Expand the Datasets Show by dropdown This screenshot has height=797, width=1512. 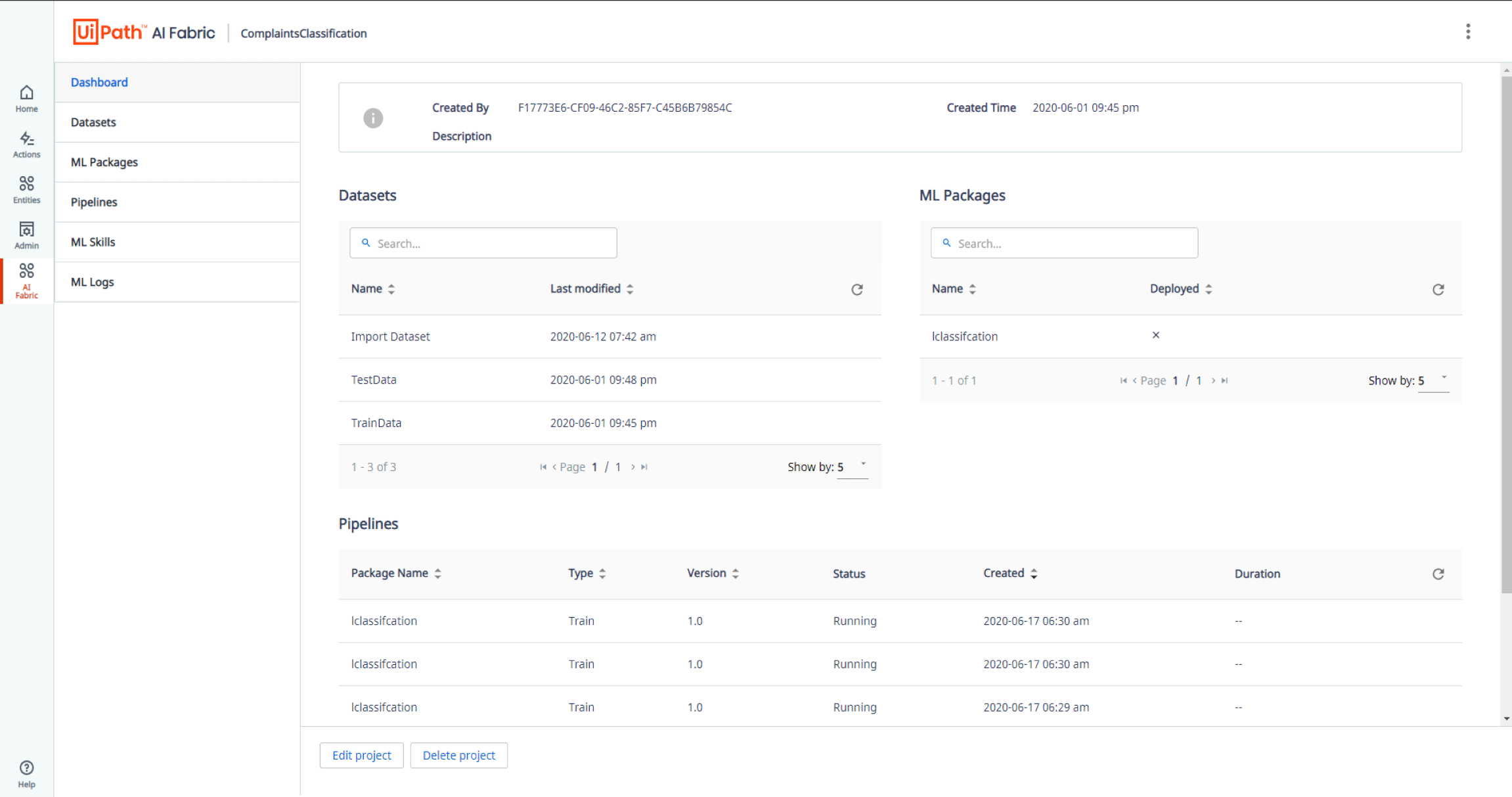[x=853, y=467]
